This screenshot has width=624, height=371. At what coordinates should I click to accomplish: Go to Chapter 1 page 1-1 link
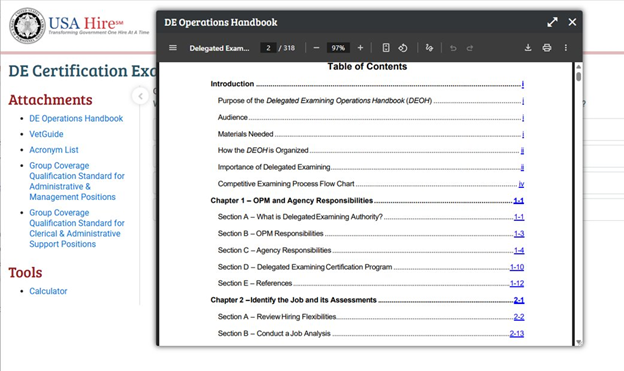point(519,201)
